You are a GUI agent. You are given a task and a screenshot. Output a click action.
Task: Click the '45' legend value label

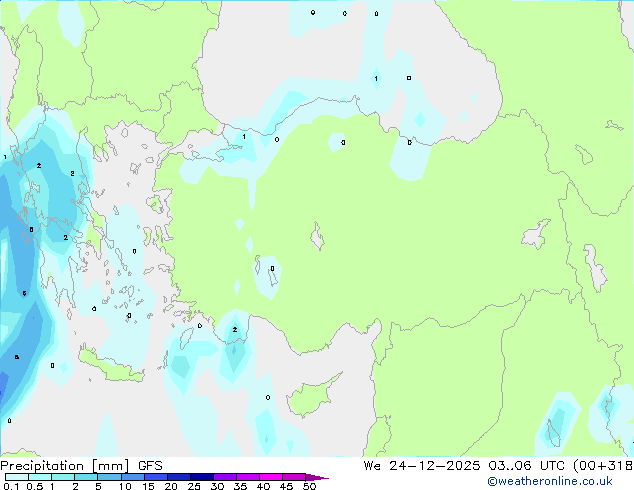point(286,486)
